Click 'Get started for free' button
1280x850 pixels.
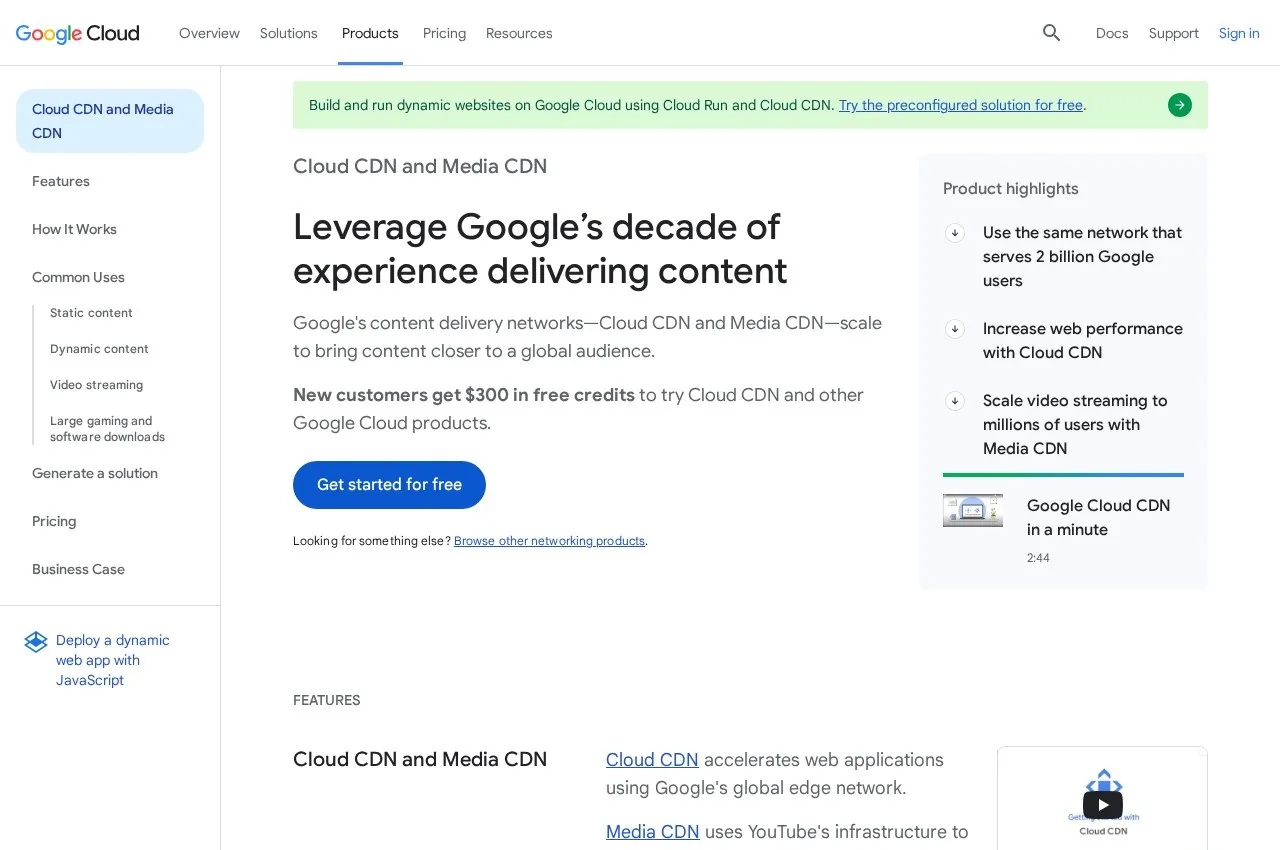[x=389, y=485]
